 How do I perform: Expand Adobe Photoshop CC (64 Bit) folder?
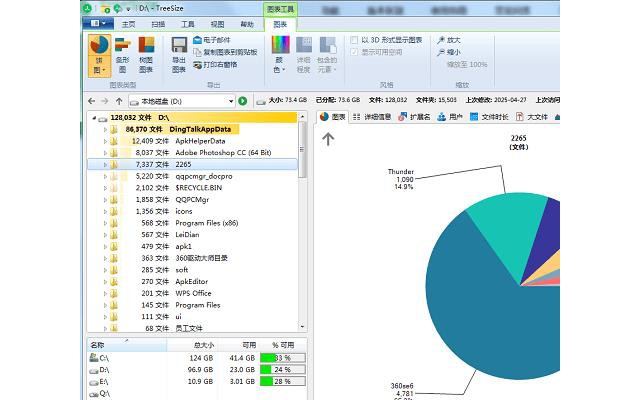[x=105, y=153]
